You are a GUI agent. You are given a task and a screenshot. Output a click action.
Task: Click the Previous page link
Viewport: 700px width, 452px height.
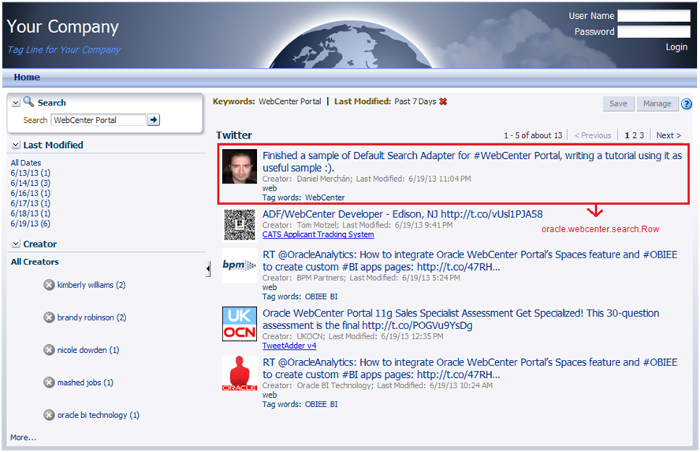(592, 135)
